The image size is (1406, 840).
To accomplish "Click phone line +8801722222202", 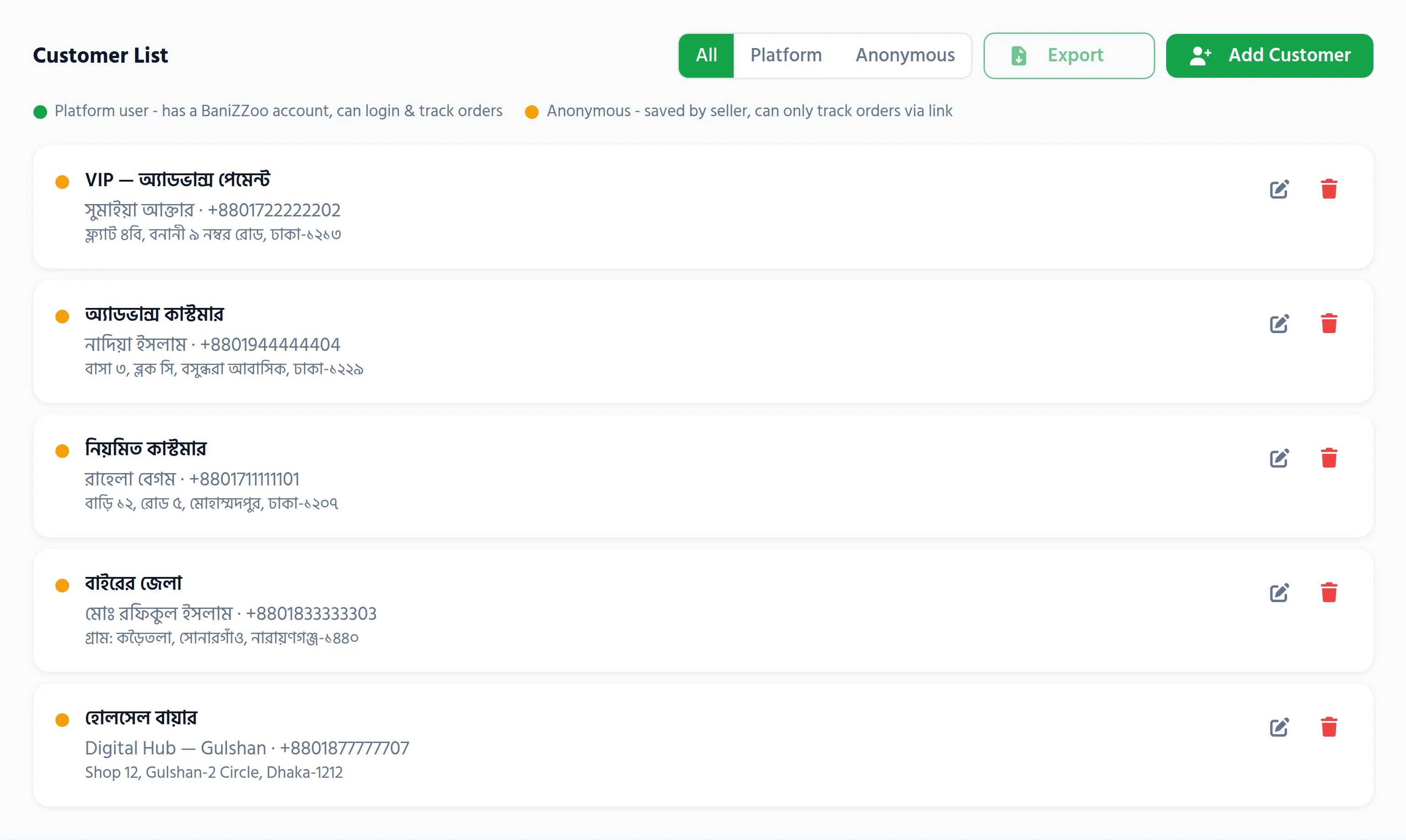I will (x=212, y=210).
